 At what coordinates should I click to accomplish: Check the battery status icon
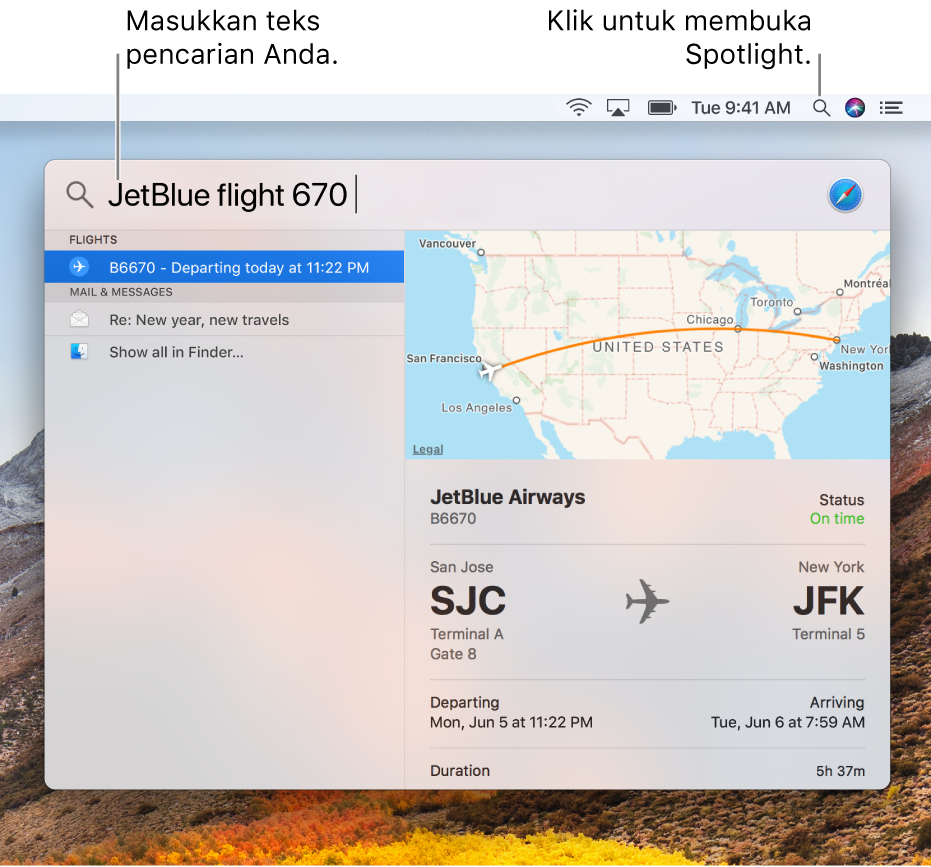(x=661, y=108)
